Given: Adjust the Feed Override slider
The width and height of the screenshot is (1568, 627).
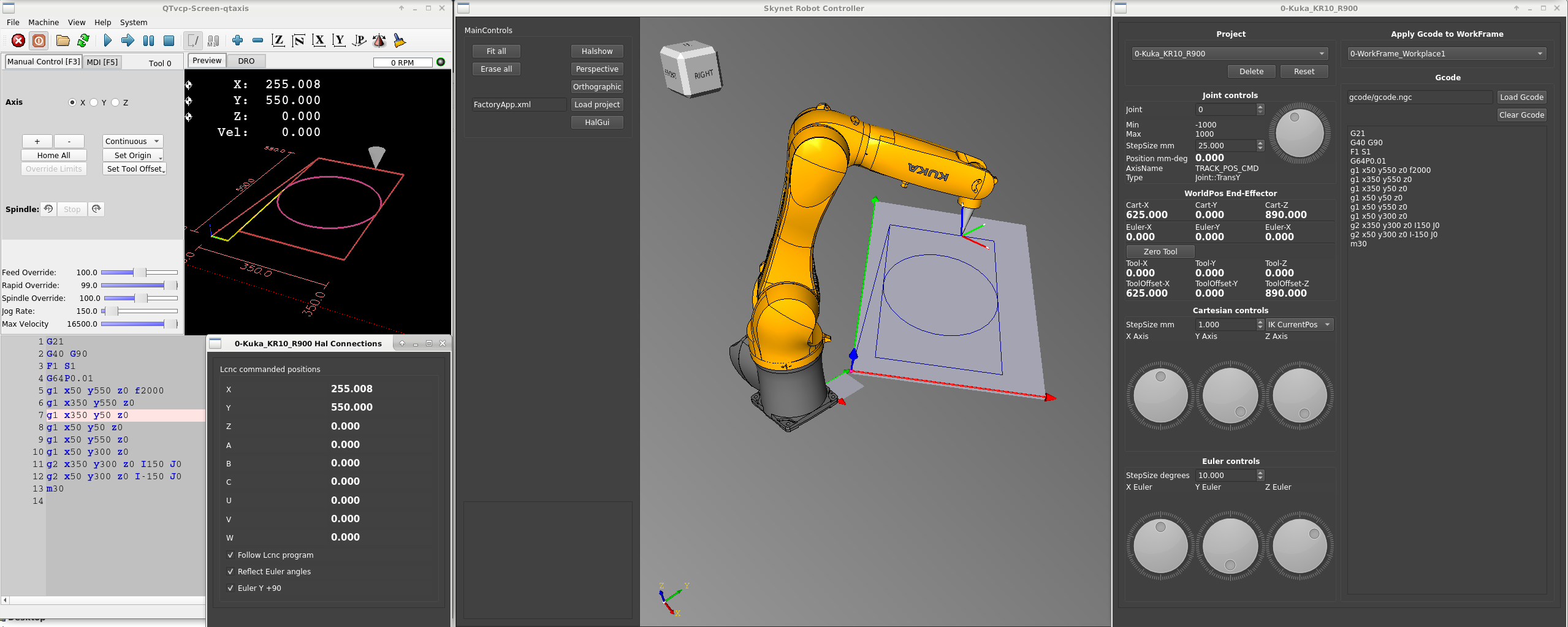Looking at the screenshot, I should click(x=139, y=272).
